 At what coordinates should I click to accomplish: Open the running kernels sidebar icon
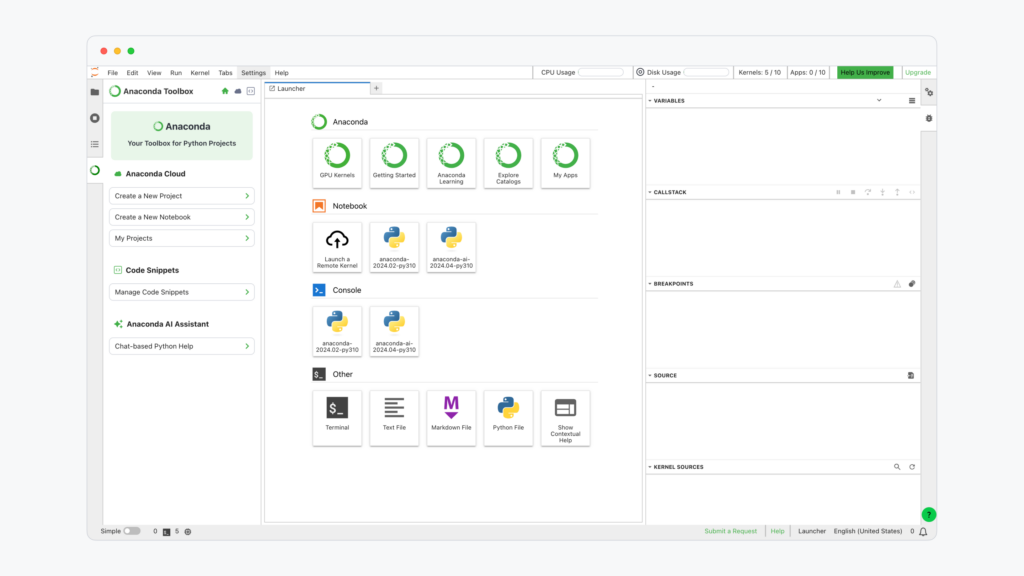pyautogui.click(x=95, y=118)
